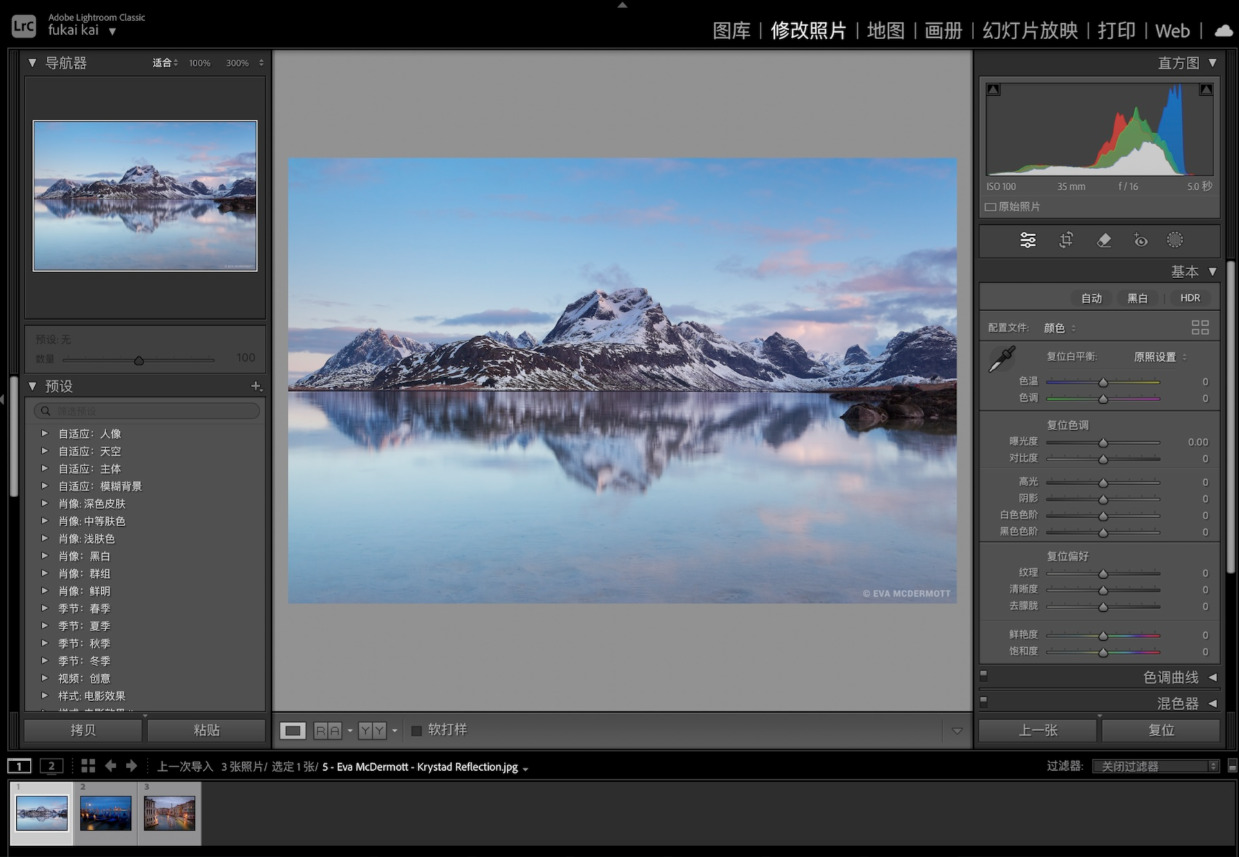Click the preset search input field

coord(146,411)
